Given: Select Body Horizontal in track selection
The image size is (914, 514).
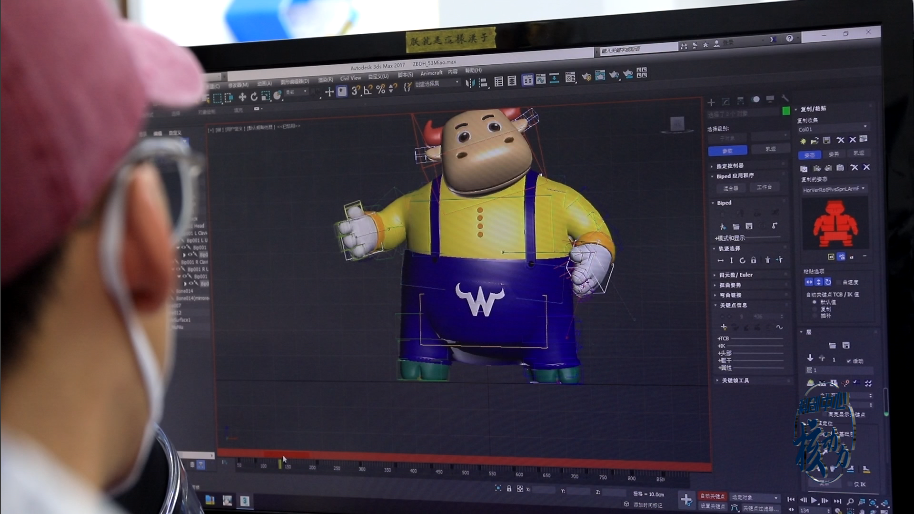Looking at the screenshot, I should (720, 260).
